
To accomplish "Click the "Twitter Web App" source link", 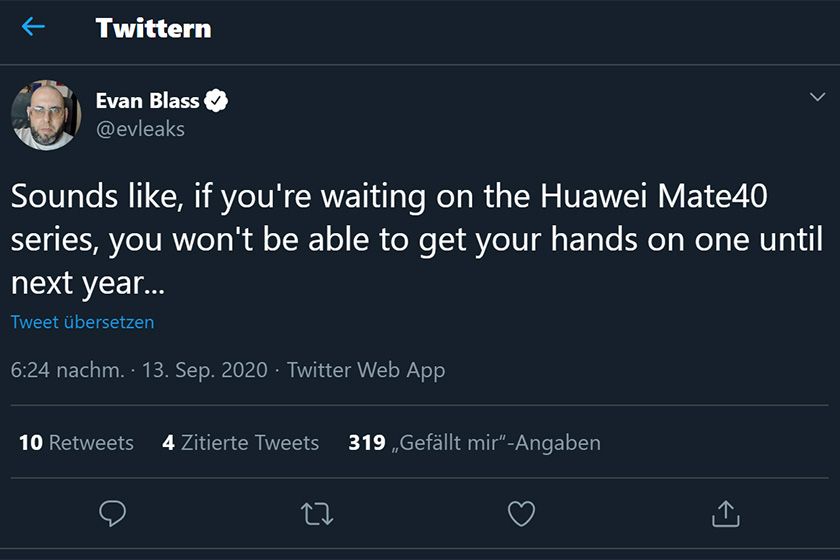I will [366, 370].
